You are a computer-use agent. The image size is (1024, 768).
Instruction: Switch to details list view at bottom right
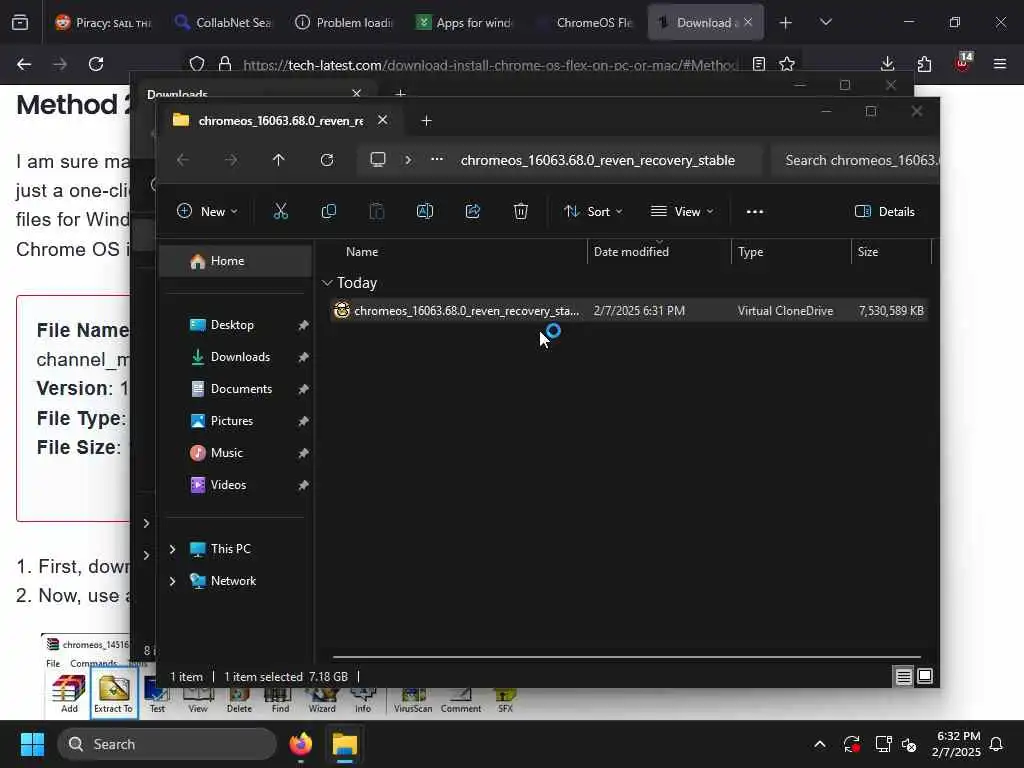coord(903,676)
